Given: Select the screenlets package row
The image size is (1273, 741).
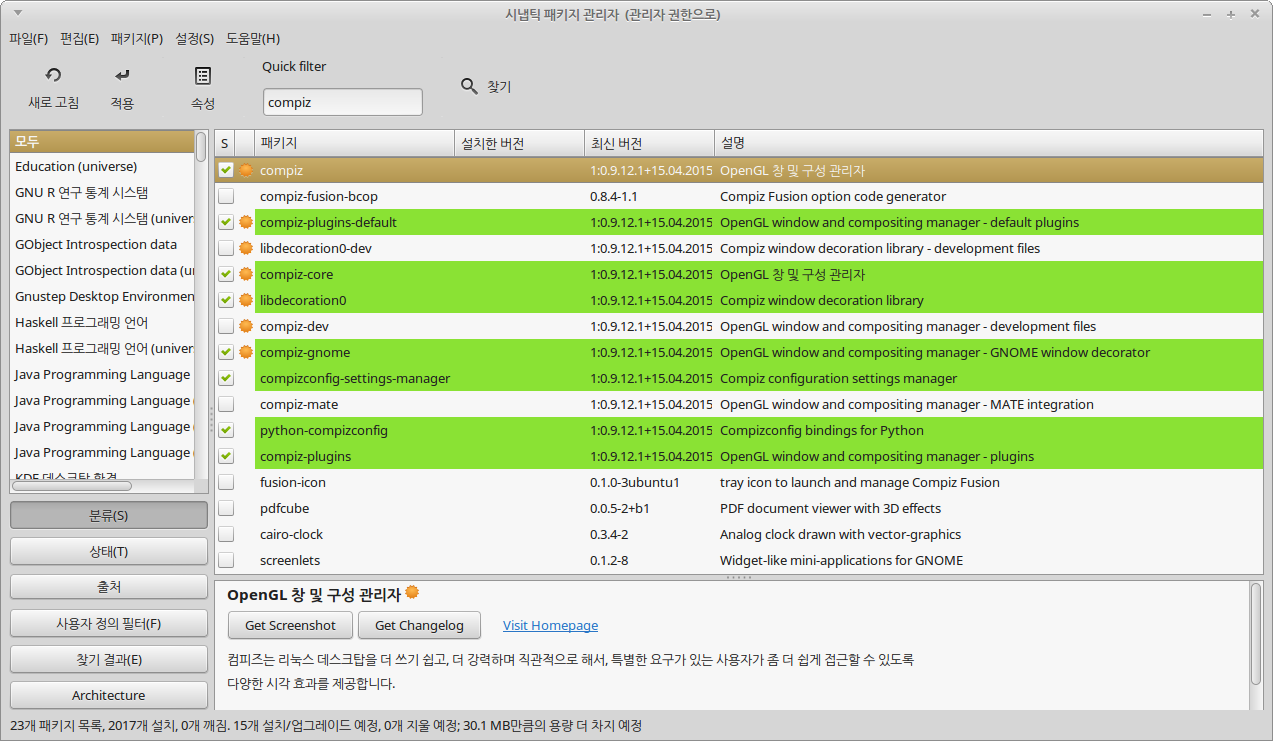Looking at the screenshot, I should point(738,560).
